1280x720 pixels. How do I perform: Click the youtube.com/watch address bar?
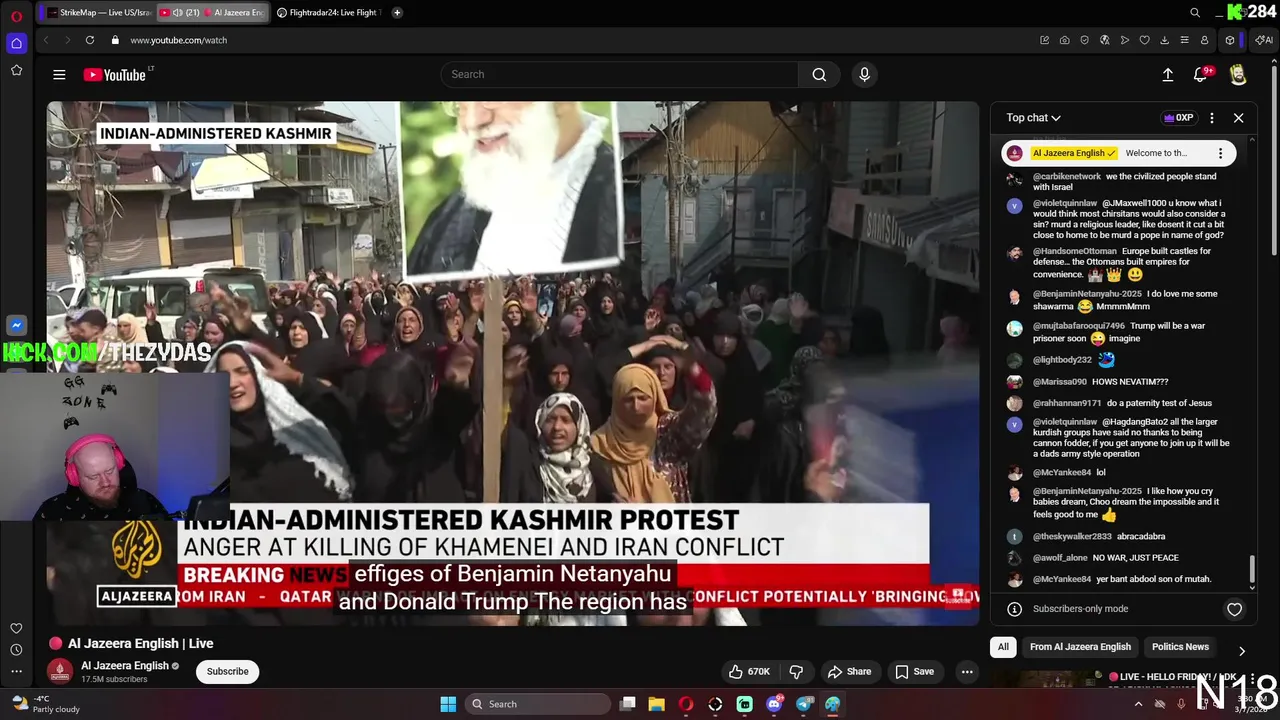click(x=178, y=40)
